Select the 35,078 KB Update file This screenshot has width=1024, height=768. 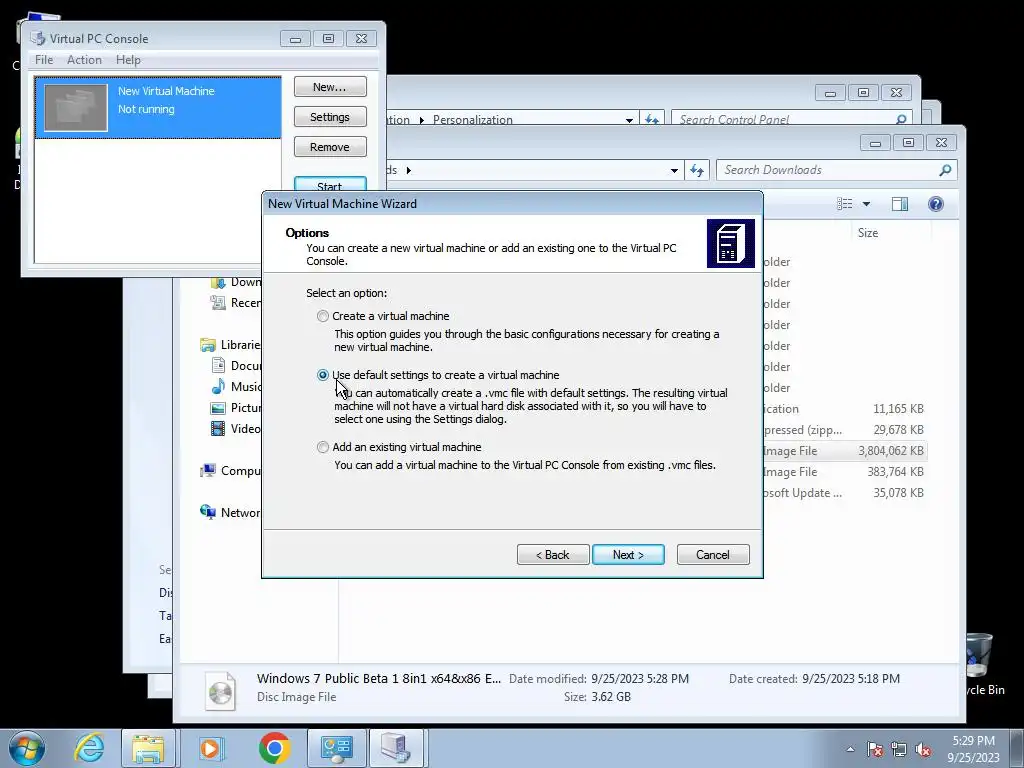tap(844, 492)
